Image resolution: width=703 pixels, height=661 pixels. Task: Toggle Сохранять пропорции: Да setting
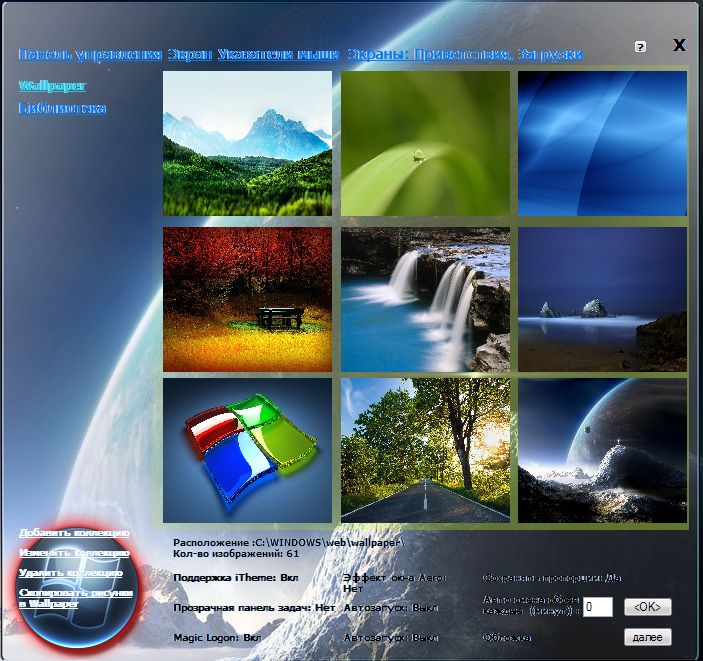coord(552,578)
